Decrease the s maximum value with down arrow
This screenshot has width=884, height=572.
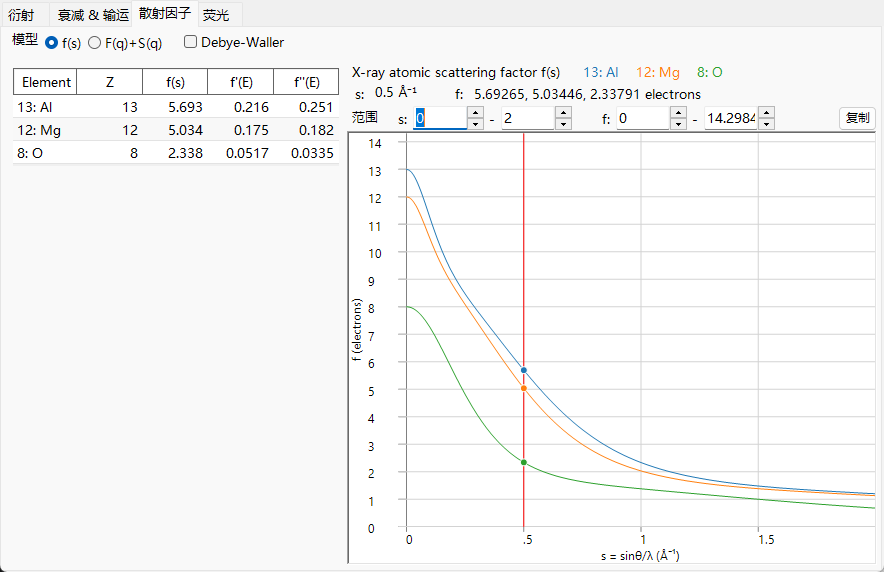coord(564,124)
